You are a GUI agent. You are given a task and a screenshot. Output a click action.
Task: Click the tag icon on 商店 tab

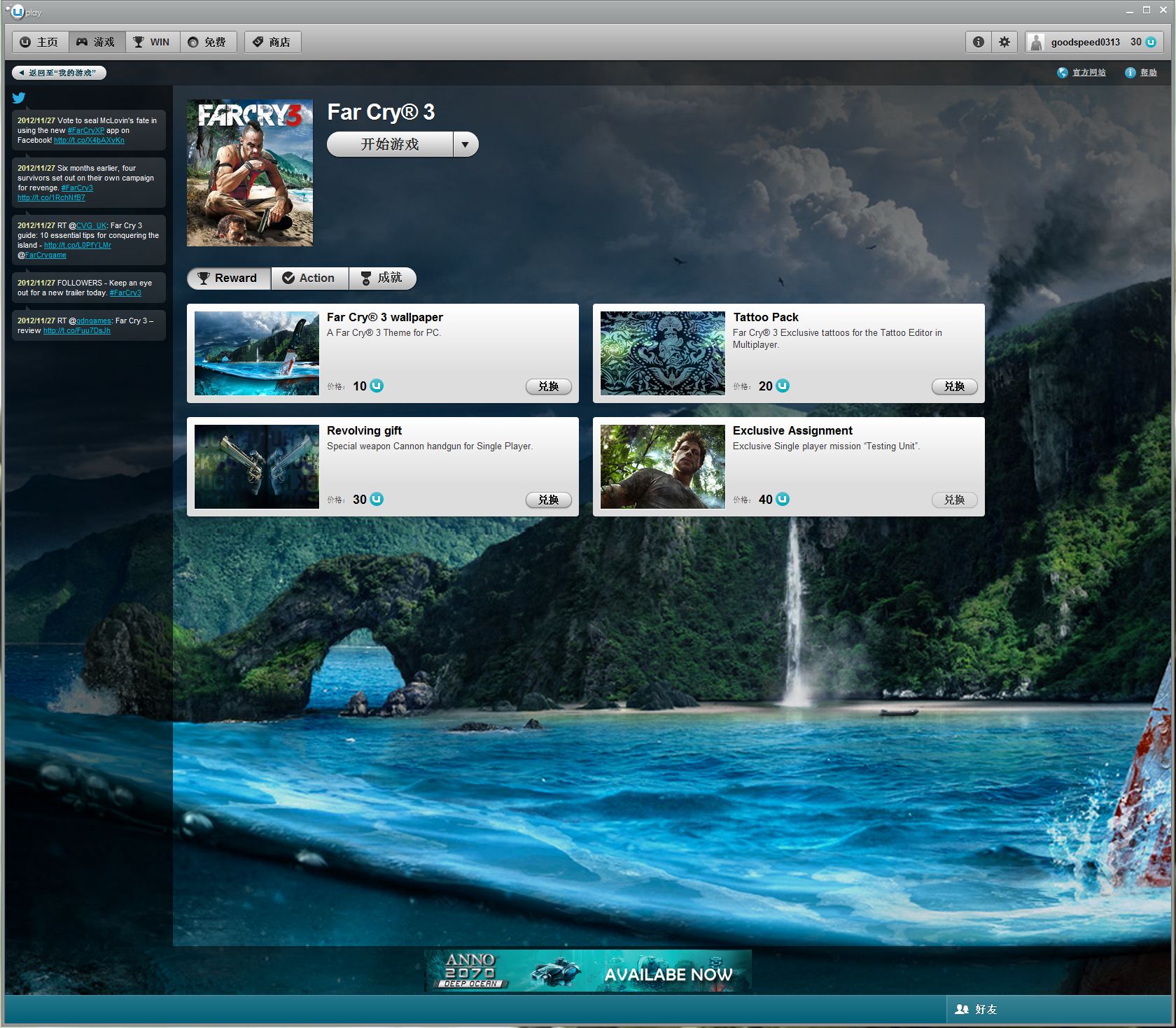(x=258, y=42)
